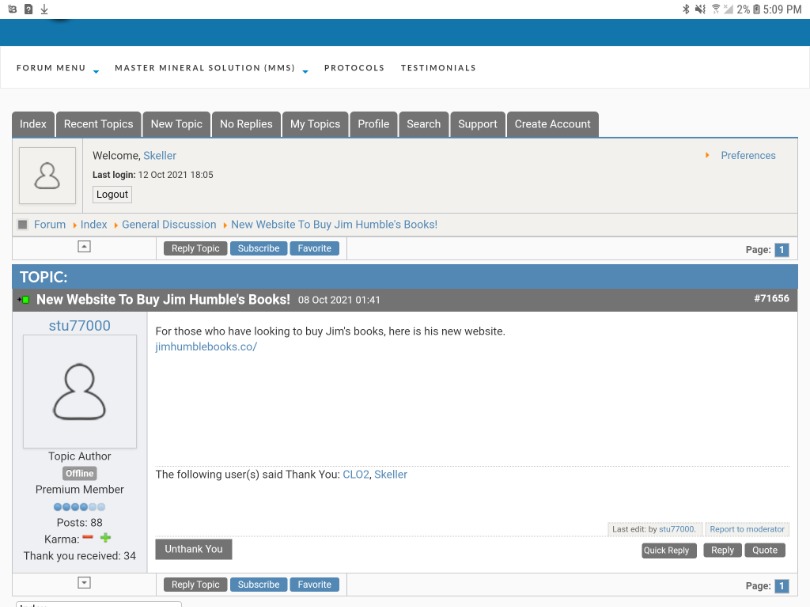Viewport: 810px width, 607px height.
Task: Click the red minus karma icon
Action: [88, 538]
